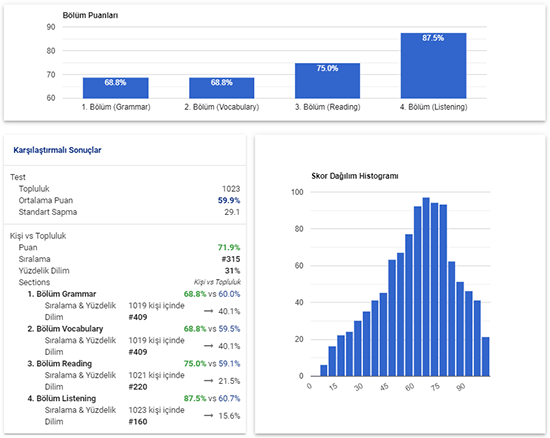550x438 pixels.
Task: Click the Vocabulary 68.8% bar
Action: point(221,88)
